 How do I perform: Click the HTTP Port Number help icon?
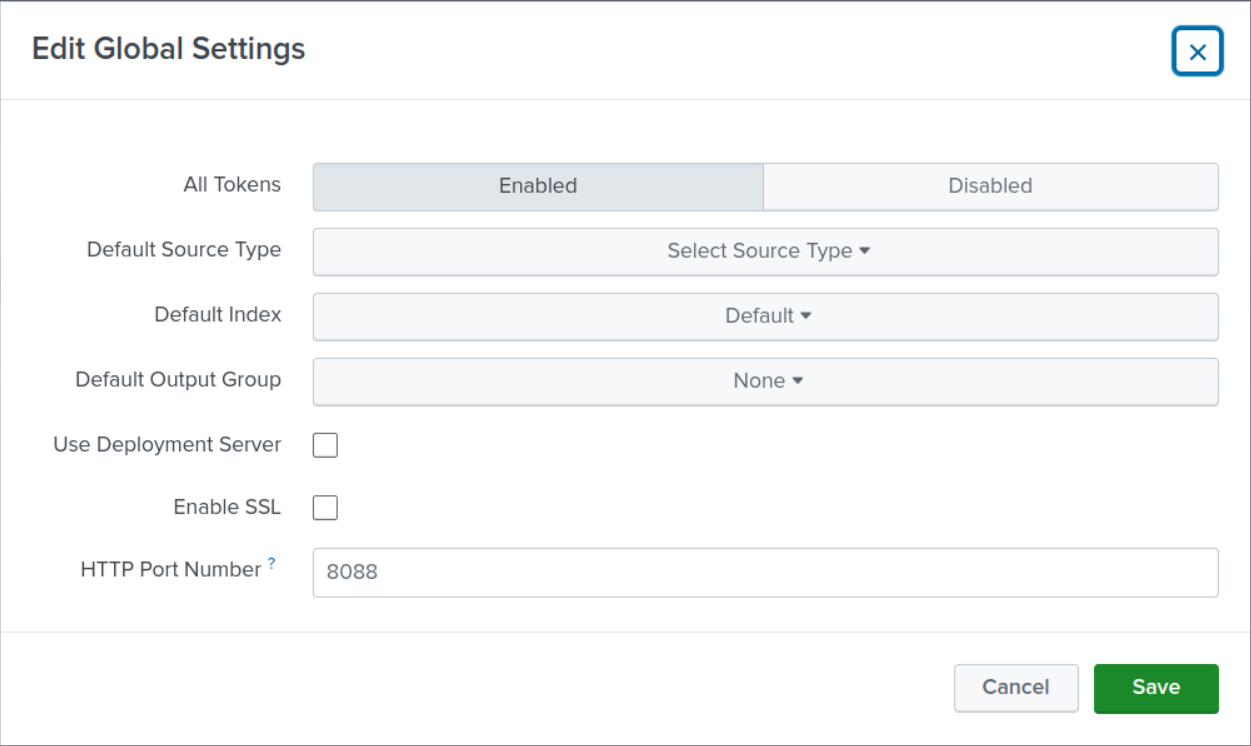[272, 564]
